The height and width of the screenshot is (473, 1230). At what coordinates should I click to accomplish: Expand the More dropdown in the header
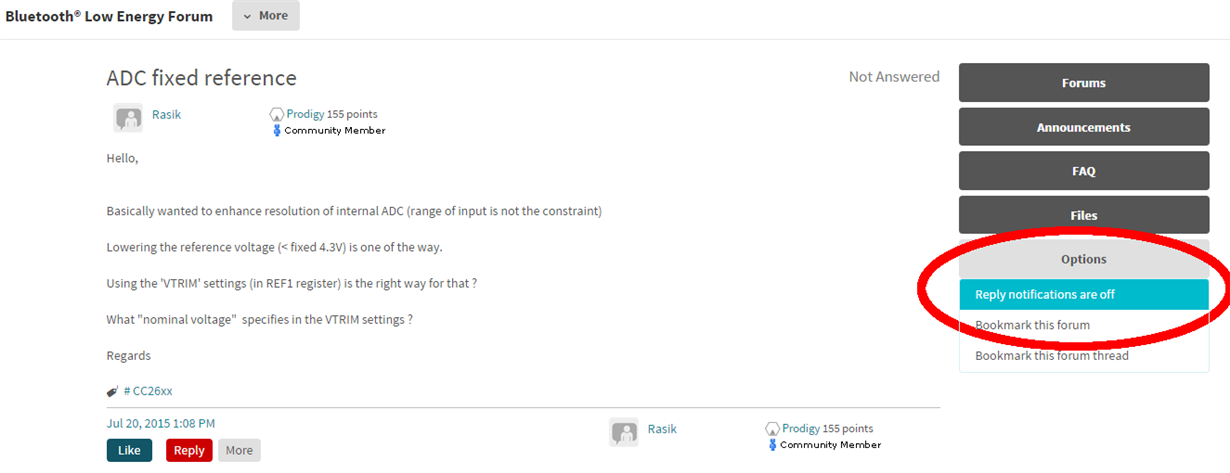(265, 16)
